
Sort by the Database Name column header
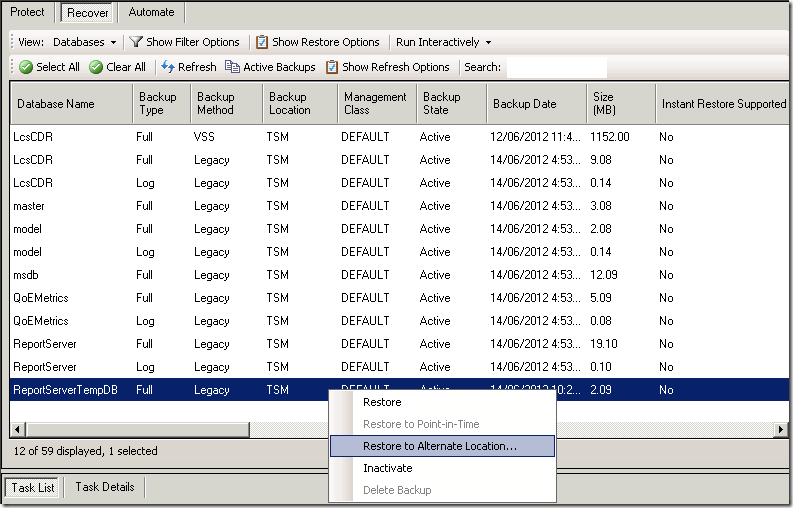tap(56, 104)
